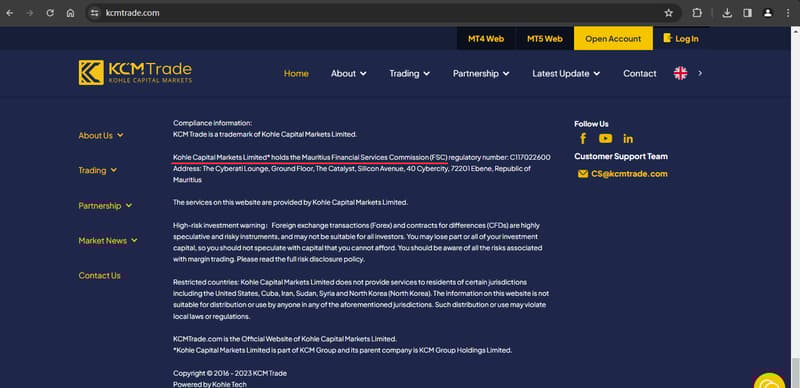Open the browser extensions puzzle icon
The image size is (800, 388).
(x=697, y=13)
